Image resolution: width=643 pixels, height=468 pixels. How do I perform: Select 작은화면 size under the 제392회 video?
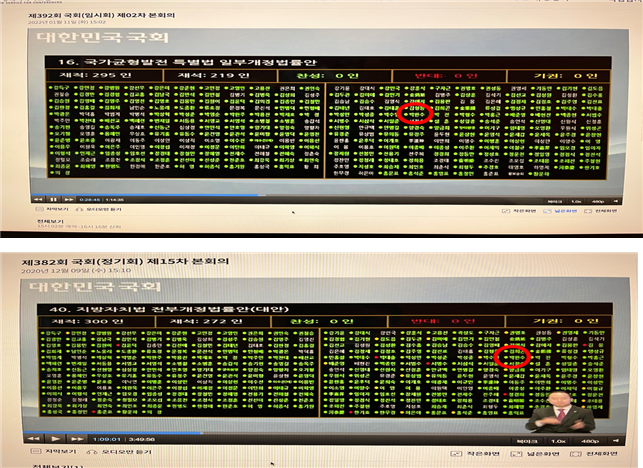click(520, 212)
